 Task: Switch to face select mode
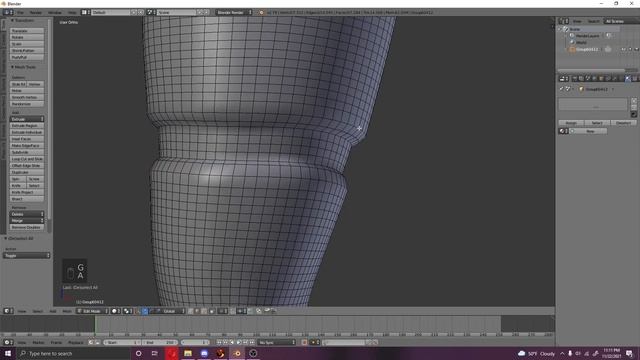point(204,311)
